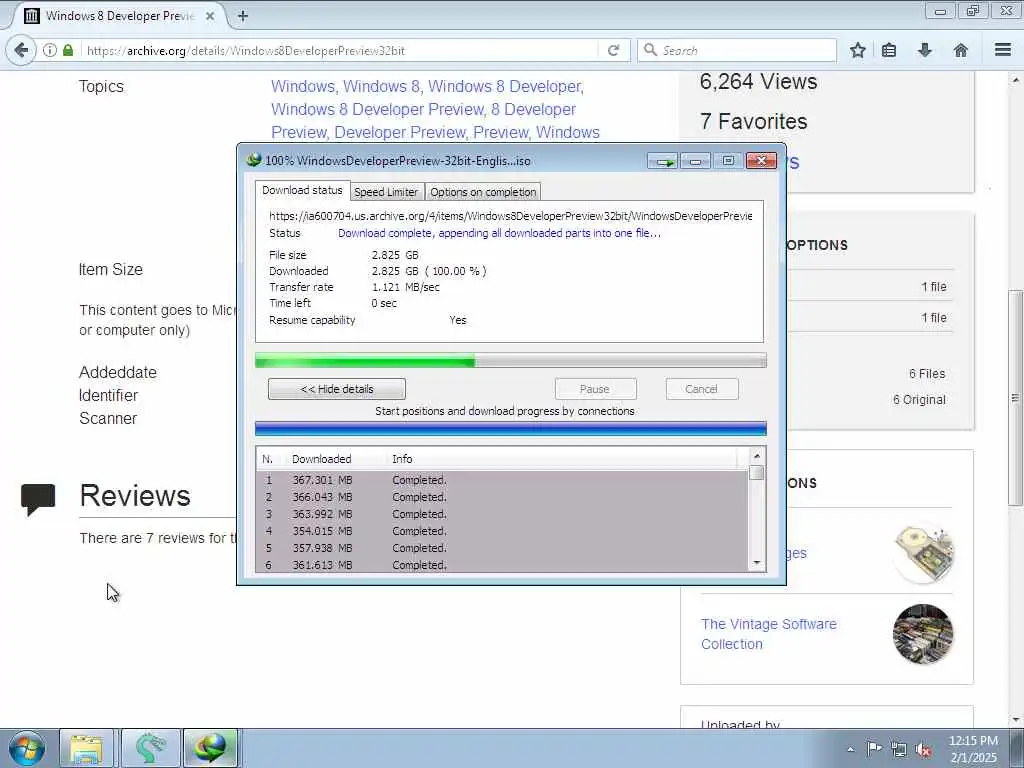Click the Vintage Software Collection thumbnail
Image resolution: width=1024 pixels, height=768 pixels.
(923, 634)
